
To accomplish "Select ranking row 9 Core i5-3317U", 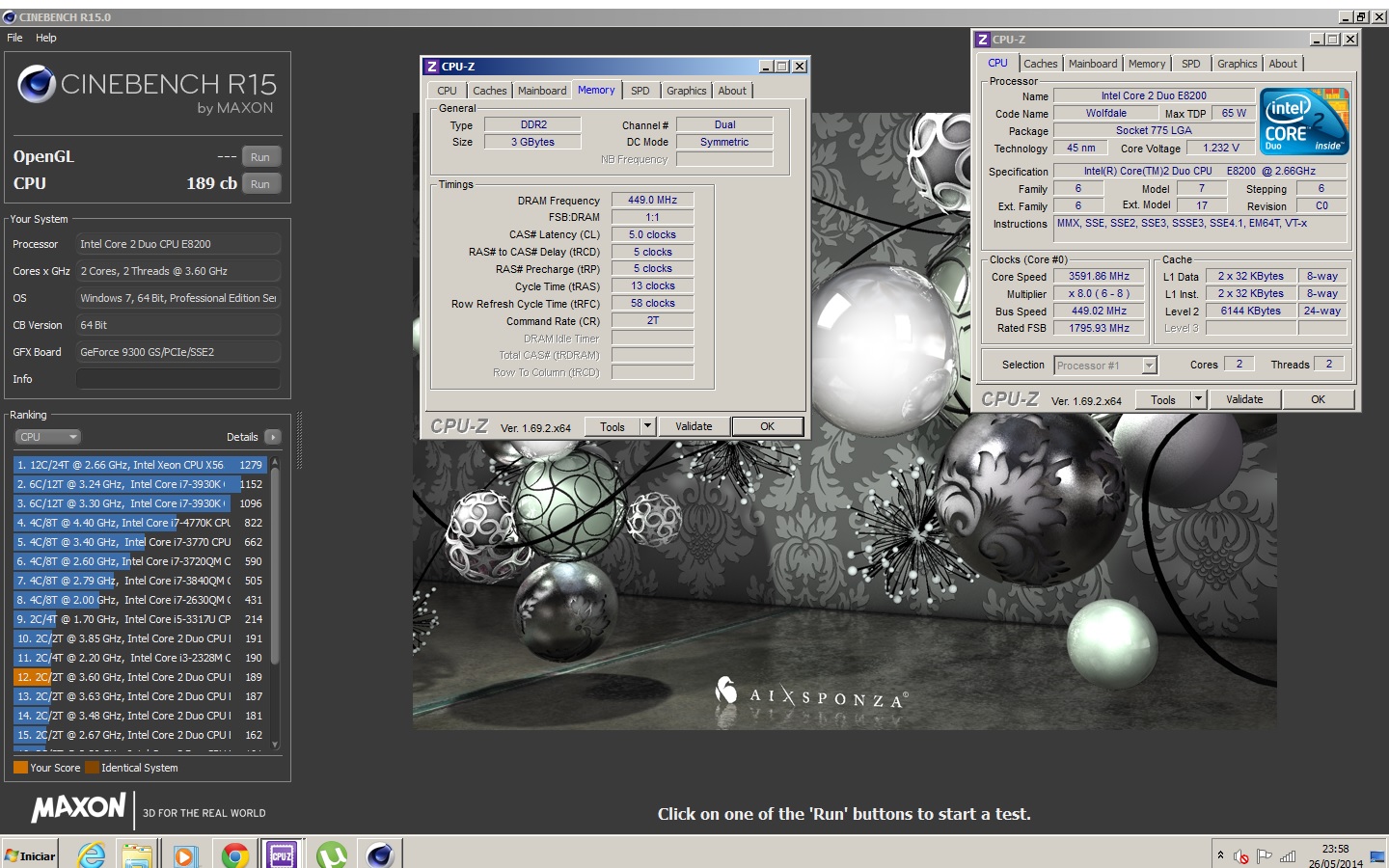I will (x=140, y=619).
